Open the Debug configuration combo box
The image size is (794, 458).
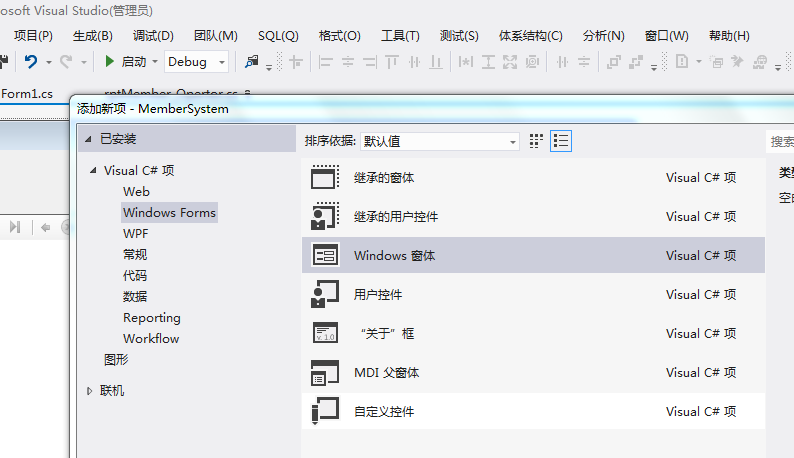click(196, 62)
